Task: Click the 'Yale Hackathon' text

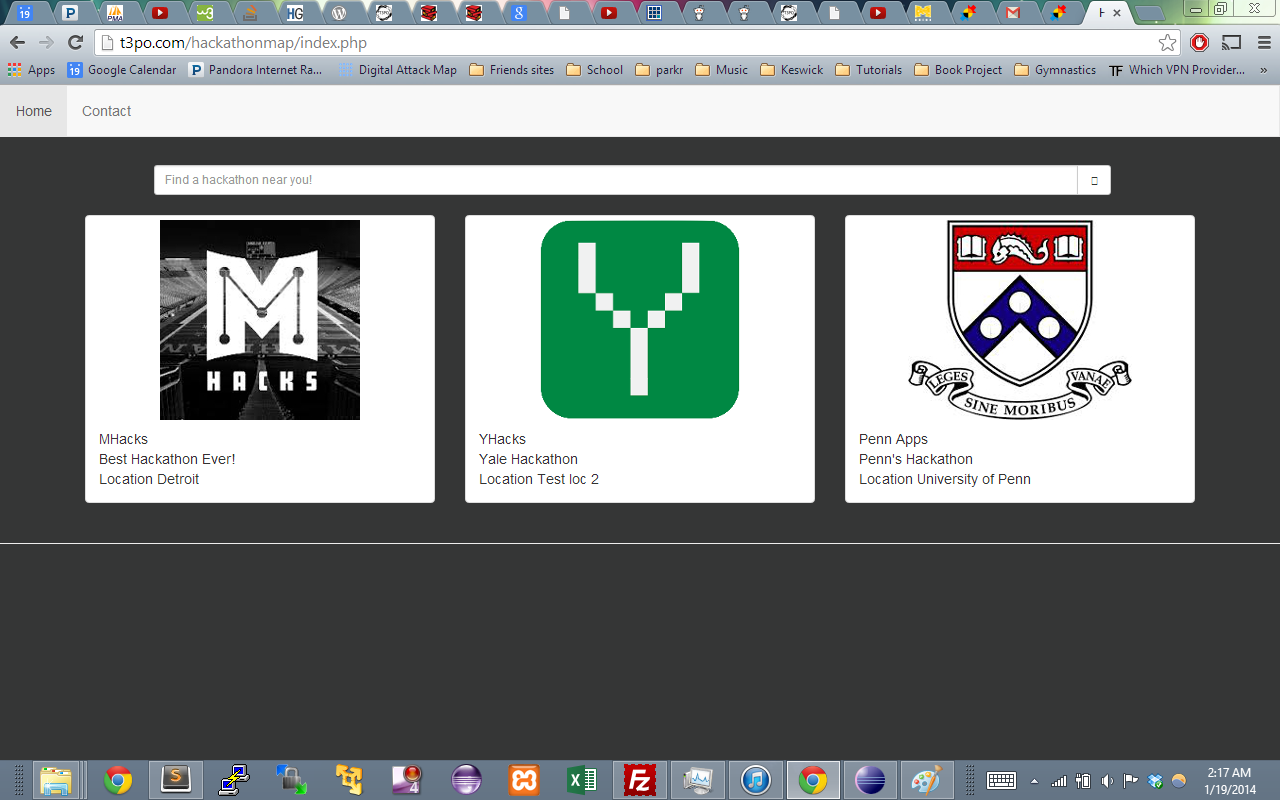Action: [528, 459]
